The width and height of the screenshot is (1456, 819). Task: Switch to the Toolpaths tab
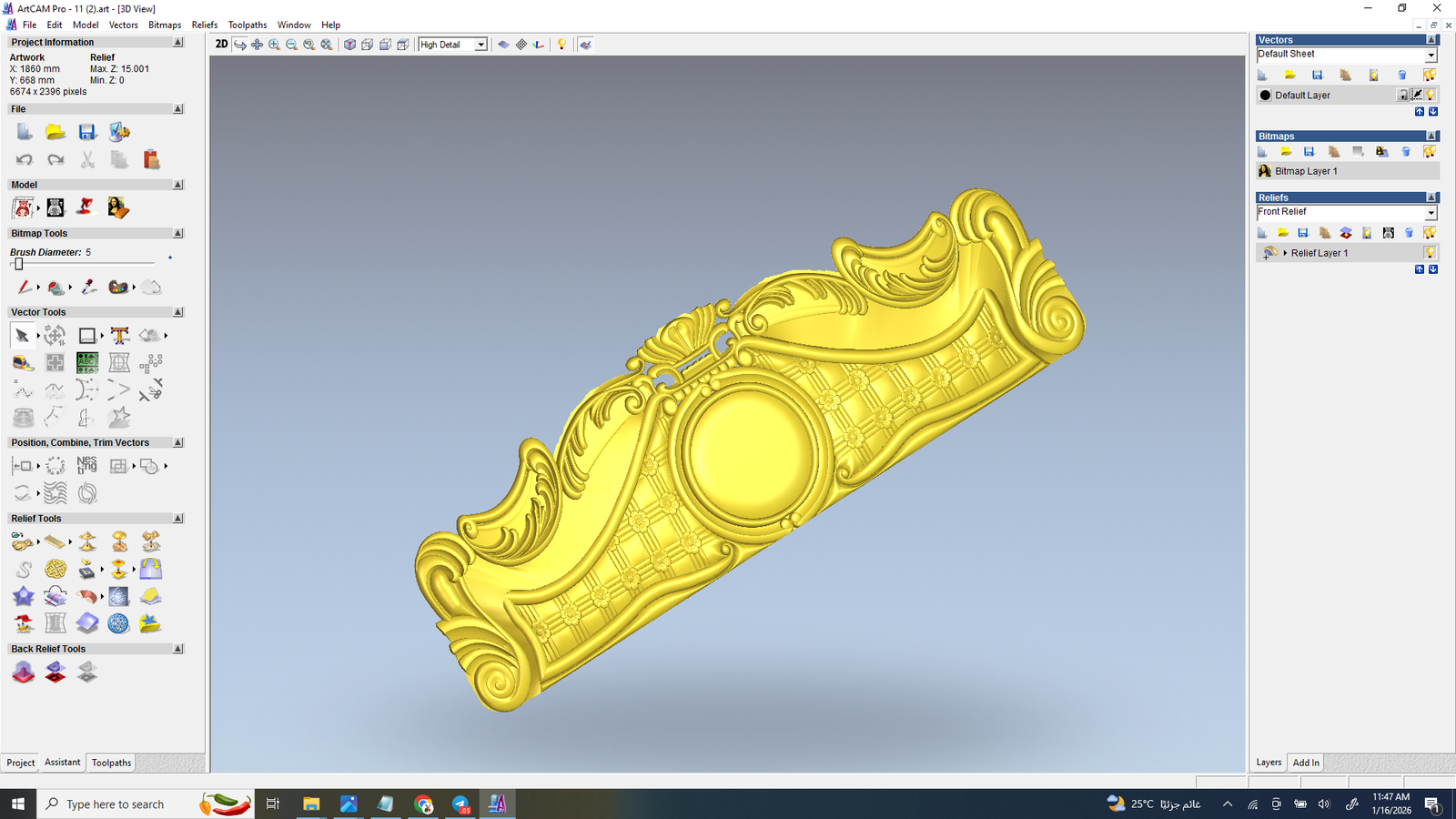[111, 763]
